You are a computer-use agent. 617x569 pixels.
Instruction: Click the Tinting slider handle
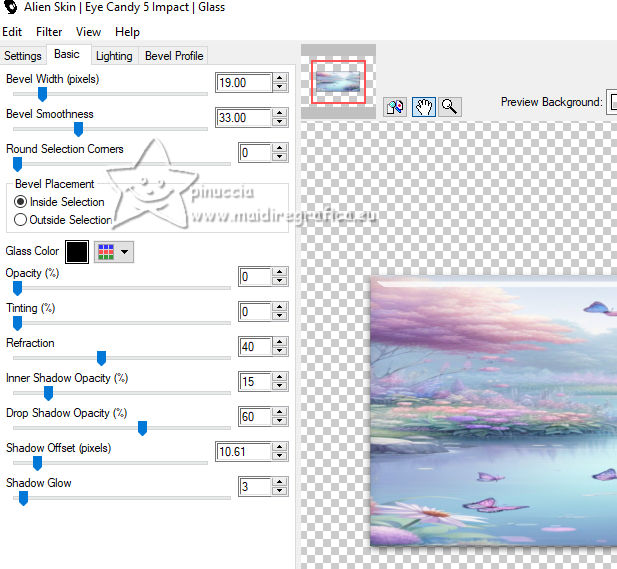(x=17, y=323)
